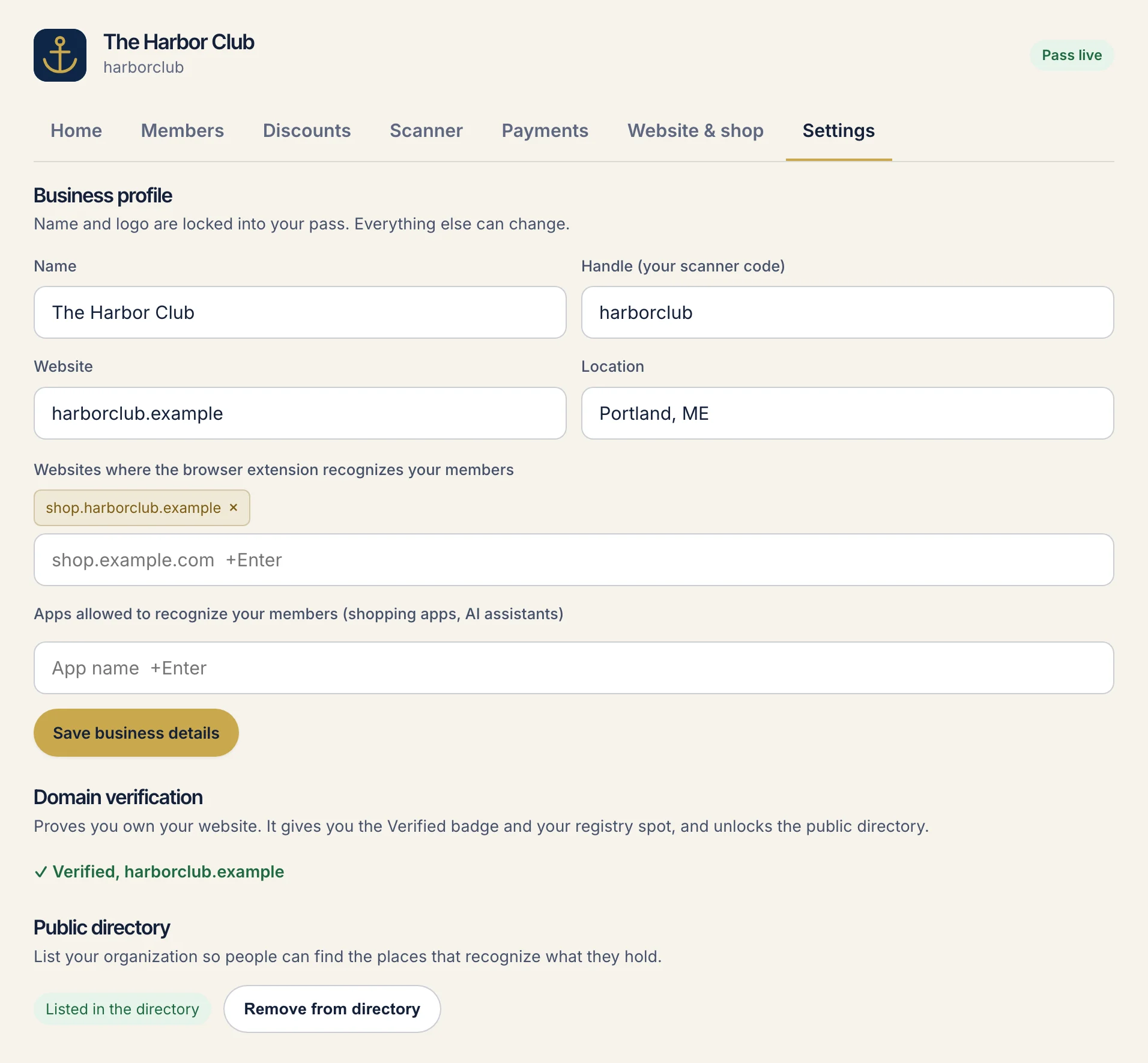The height and width of the screenshot is (1063, 1148).
Task: Click the Pass live status badge
Action: (1072, 55)
